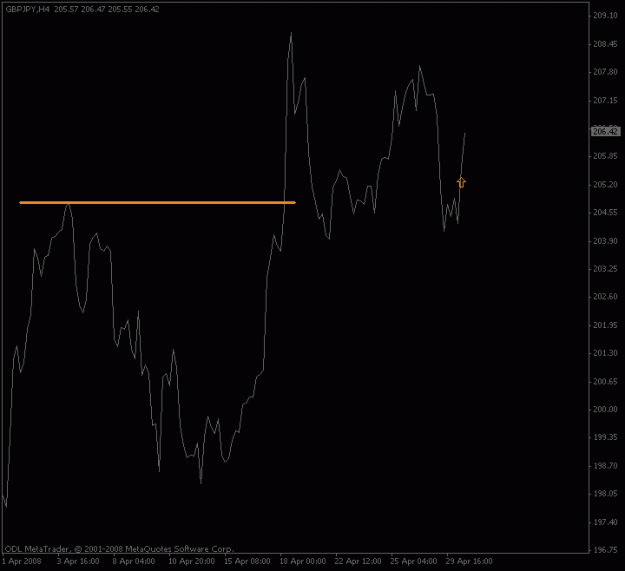
Task: Click the 201.95 price axis label
Action: (x=605, y=325)
